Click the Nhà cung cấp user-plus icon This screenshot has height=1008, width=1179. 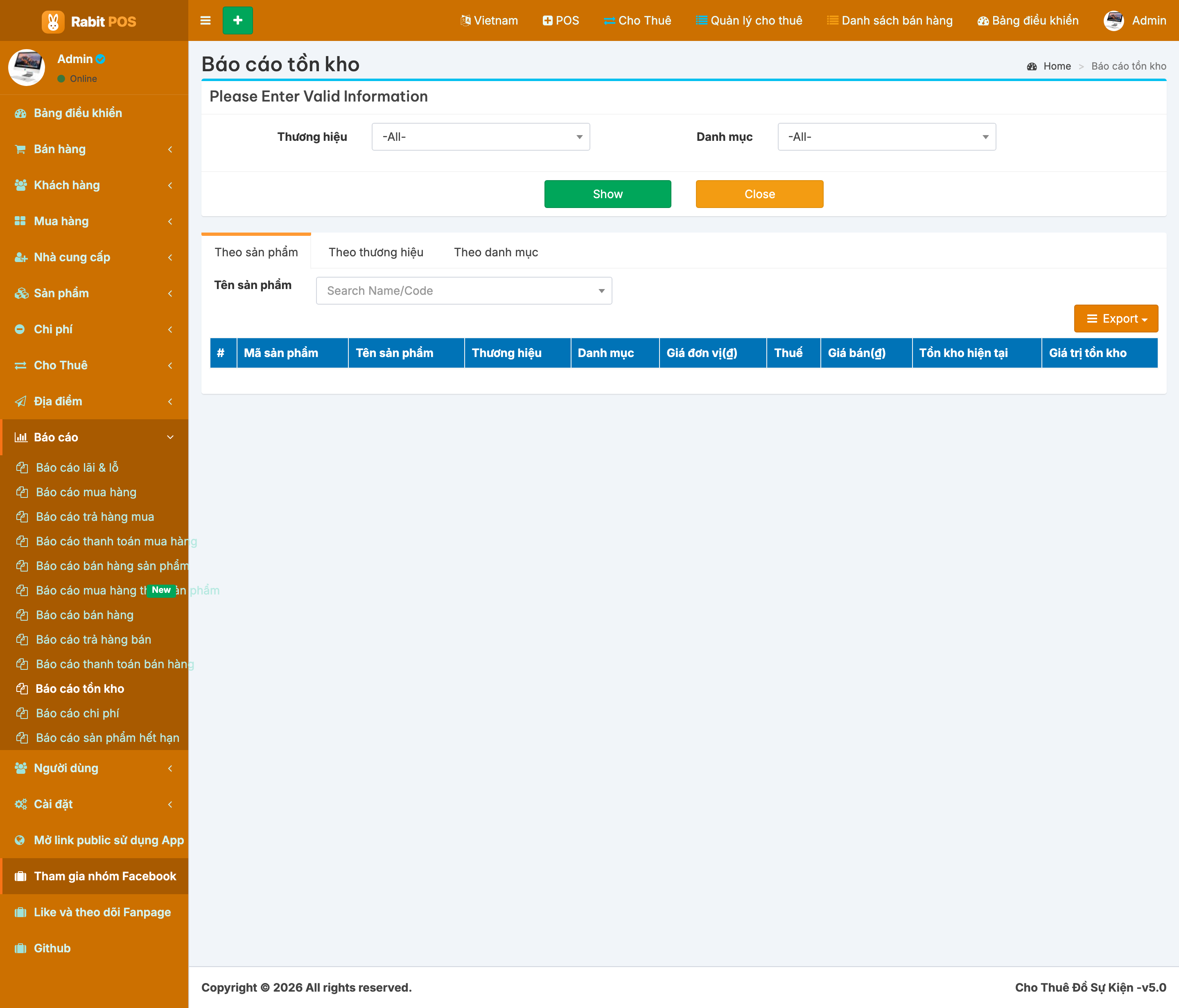click(20, 257)
